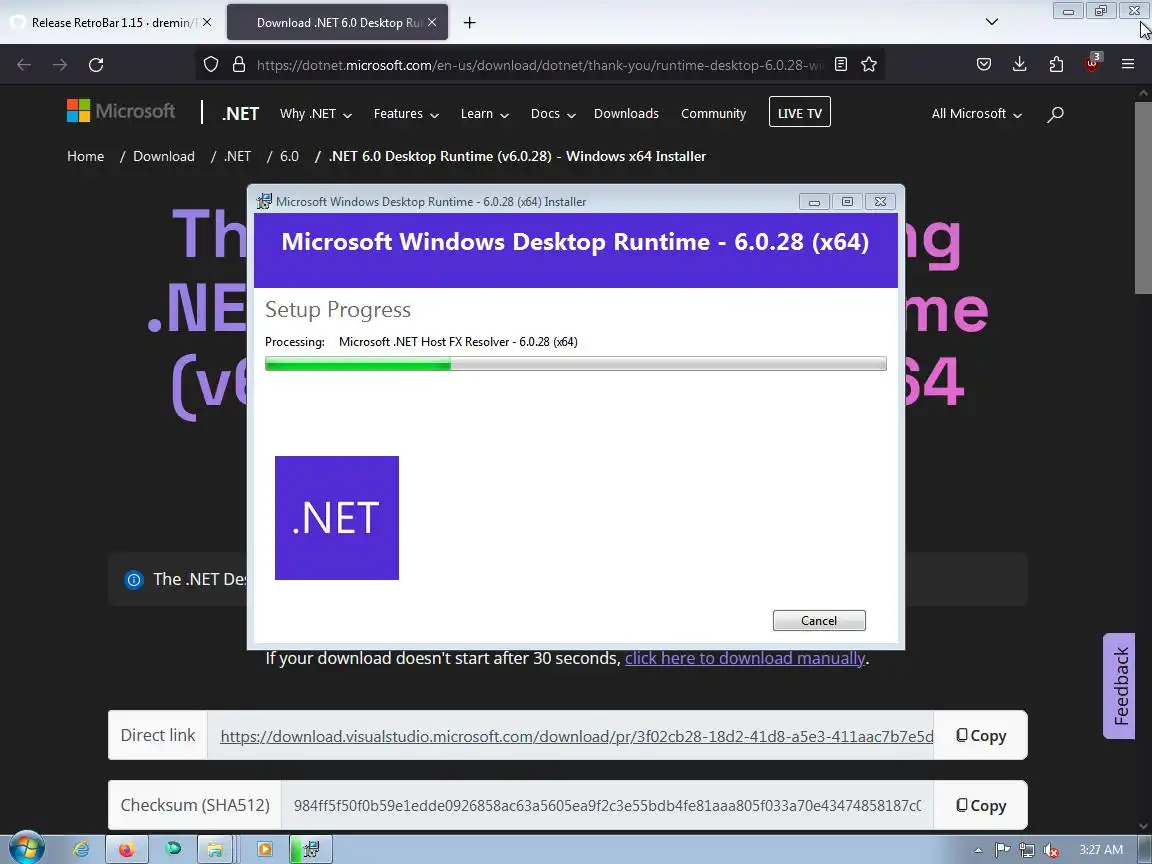Screen dimensions: 1152x864
Task: Open Windows Explorer folder on the taskbar
Action: pos(215,849)
